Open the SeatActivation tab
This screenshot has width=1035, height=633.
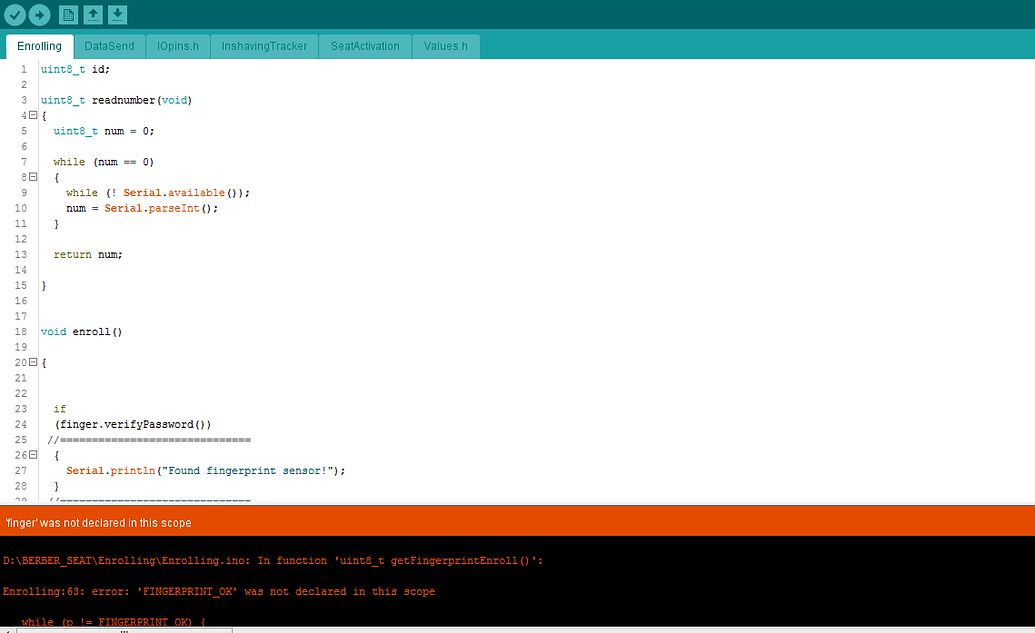[x=364, y=45]
